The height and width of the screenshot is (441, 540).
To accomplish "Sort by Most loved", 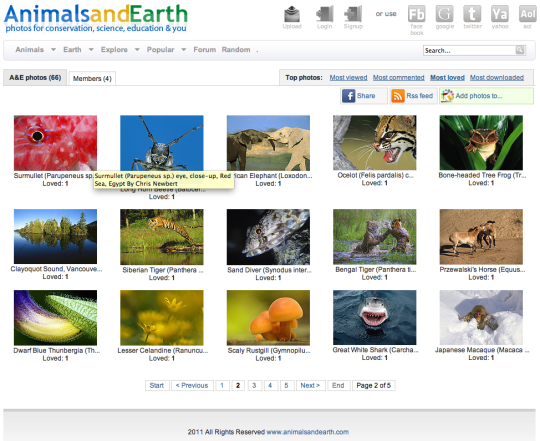I will [x=447, y=77].
